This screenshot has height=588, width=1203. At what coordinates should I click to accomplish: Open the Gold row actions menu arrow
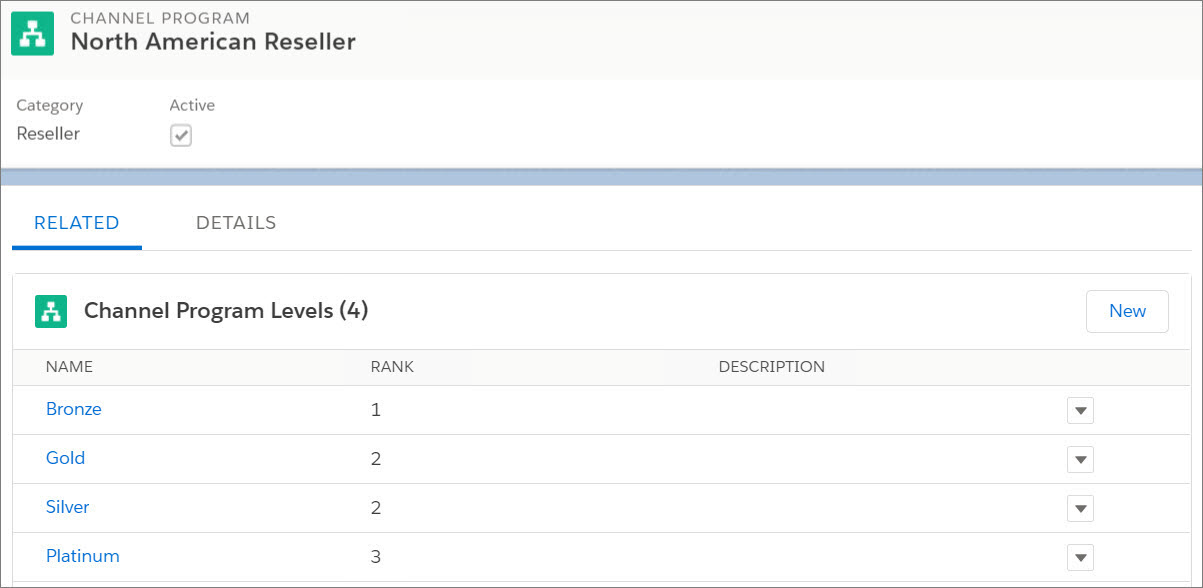tap(1080, 460)
